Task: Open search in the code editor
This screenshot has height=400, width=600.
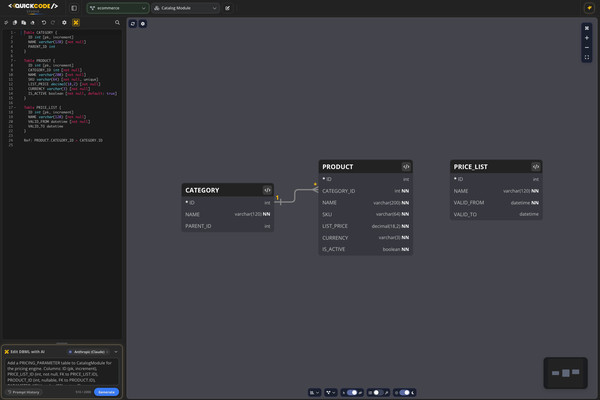Action: click(x=117, y=23)
